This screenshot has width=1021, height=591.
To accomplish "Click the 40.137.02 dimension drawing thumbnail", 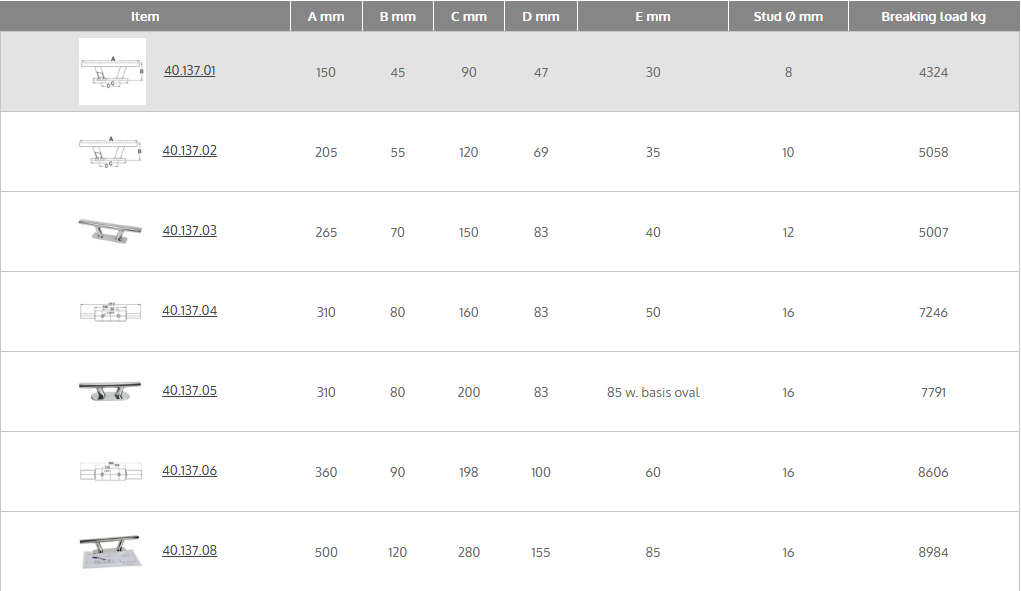I will (110, 152).
